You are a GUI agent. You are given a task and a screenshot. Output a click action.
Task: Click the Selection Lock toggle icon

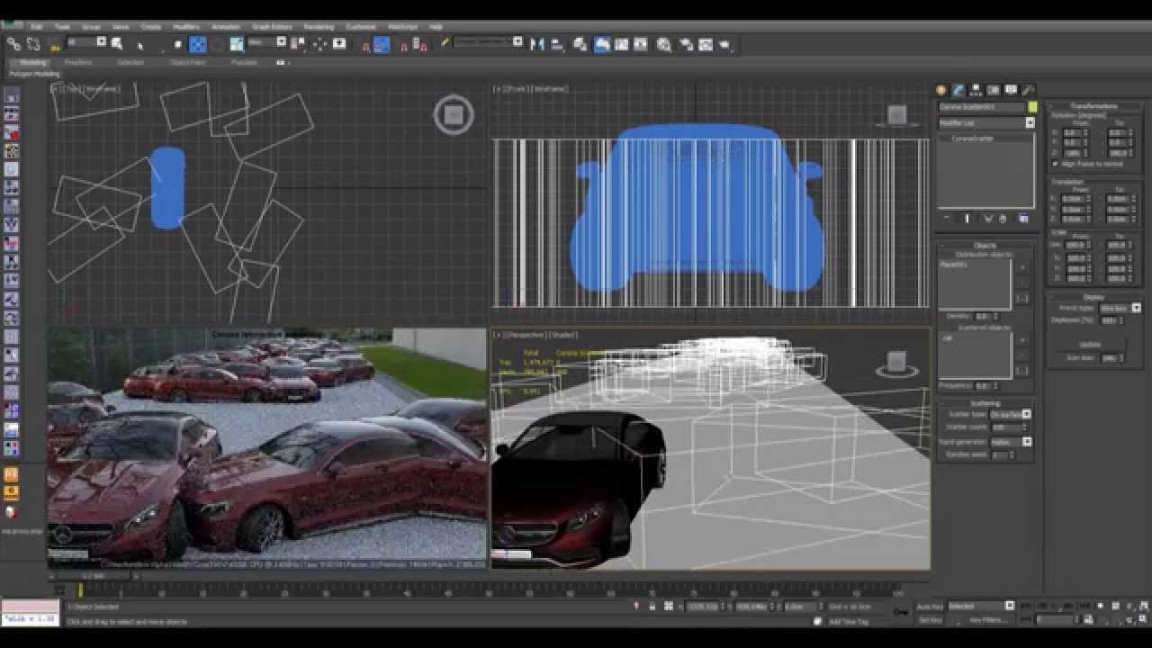652,606
